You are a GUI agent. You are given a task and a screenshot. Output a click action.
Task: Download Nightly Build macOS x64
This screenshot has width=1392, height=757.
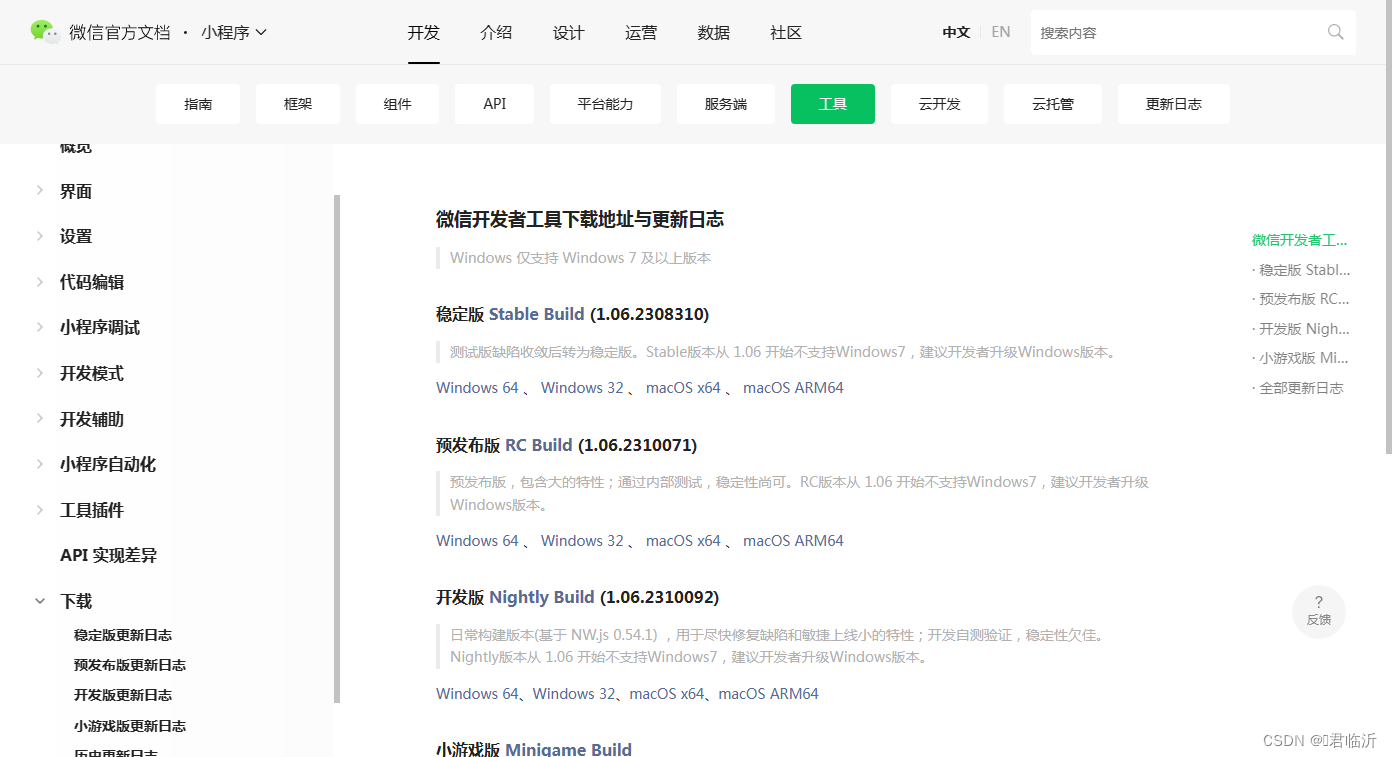pos(667,694)
